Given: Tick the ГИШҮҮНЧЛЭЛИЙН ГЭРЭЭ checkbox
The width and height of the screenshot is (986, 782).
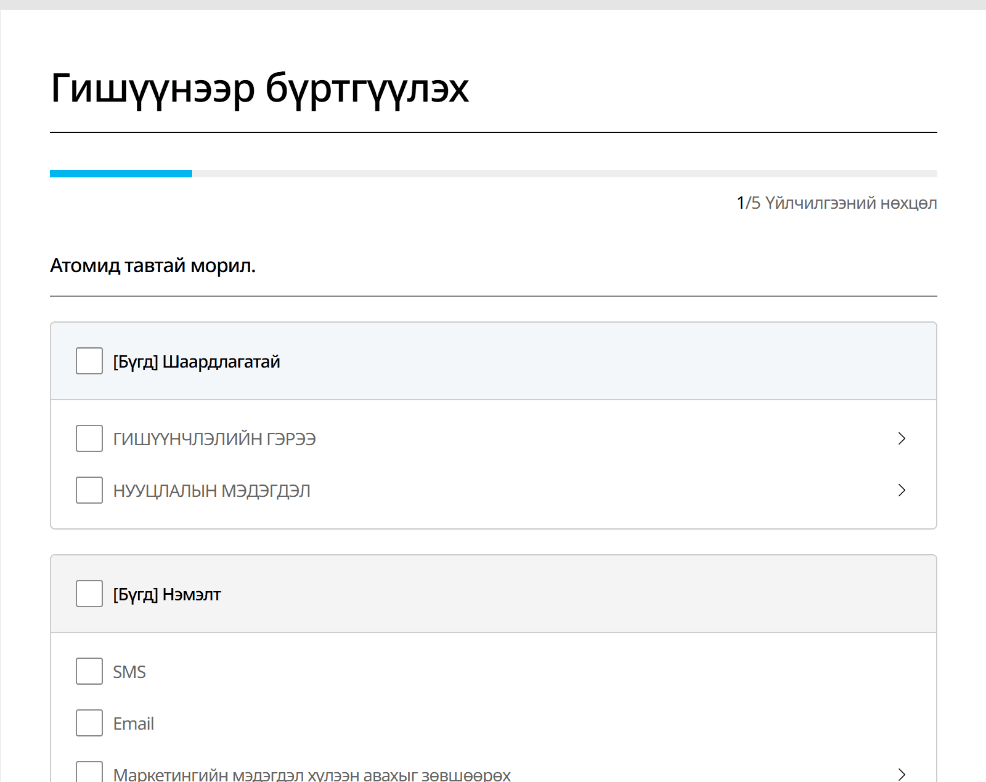Looking at the screenshot, I should coord(89,438).
